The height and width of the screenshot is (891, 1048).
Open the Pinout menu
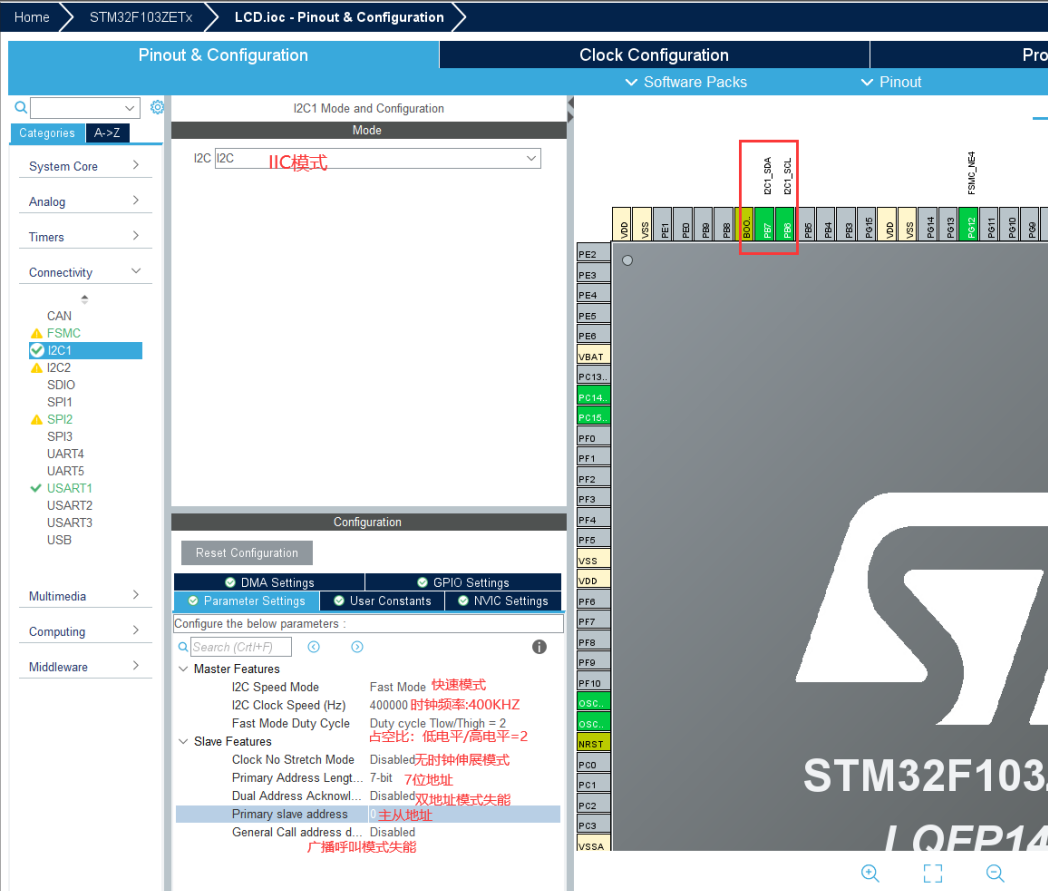pyautogui.click(x=892, y=82)
